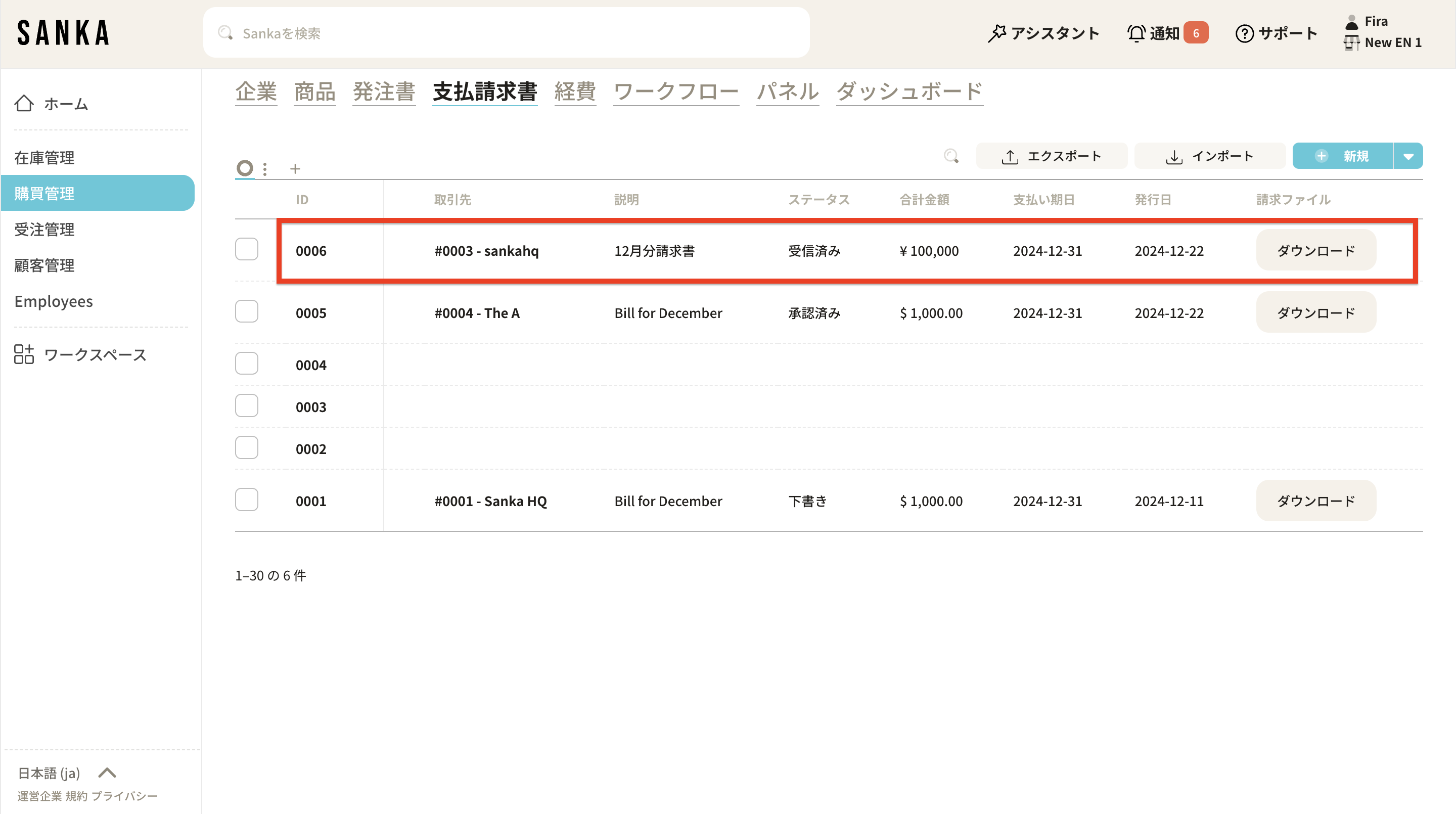The height and width of the screenshot is (814, 1456).
Task: Click the エクスポート button
Action: pos(1052,156)
